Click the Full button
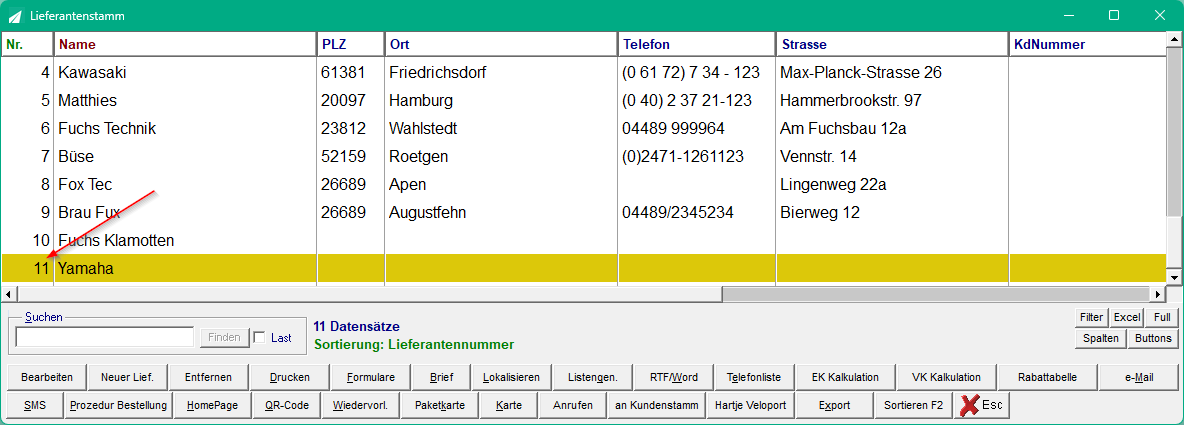 pos(1161,318)
